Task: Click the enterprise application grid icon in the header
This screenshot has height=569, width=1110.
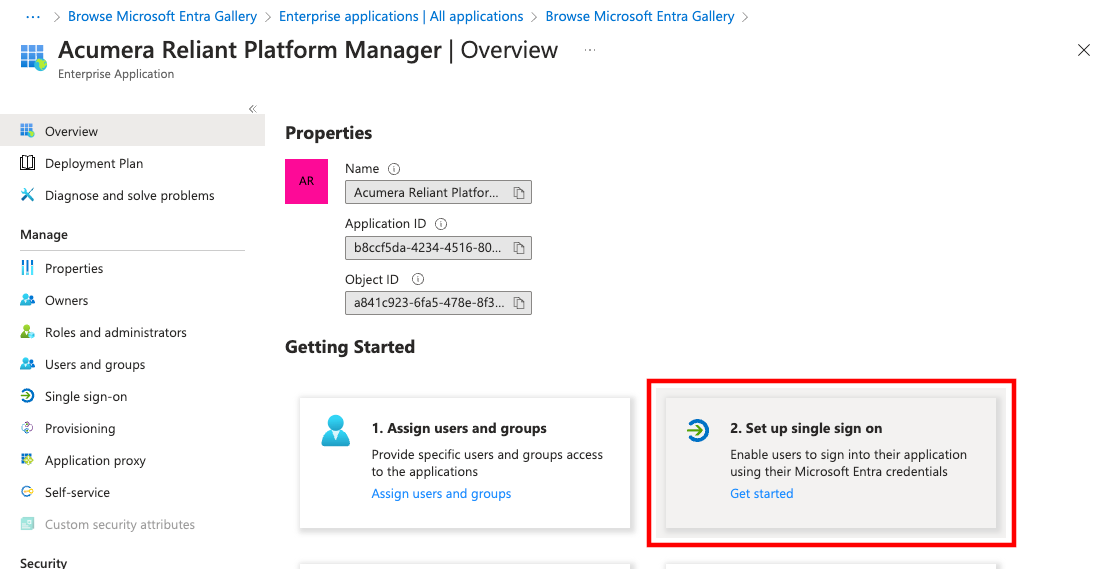Action: point(33,57)
